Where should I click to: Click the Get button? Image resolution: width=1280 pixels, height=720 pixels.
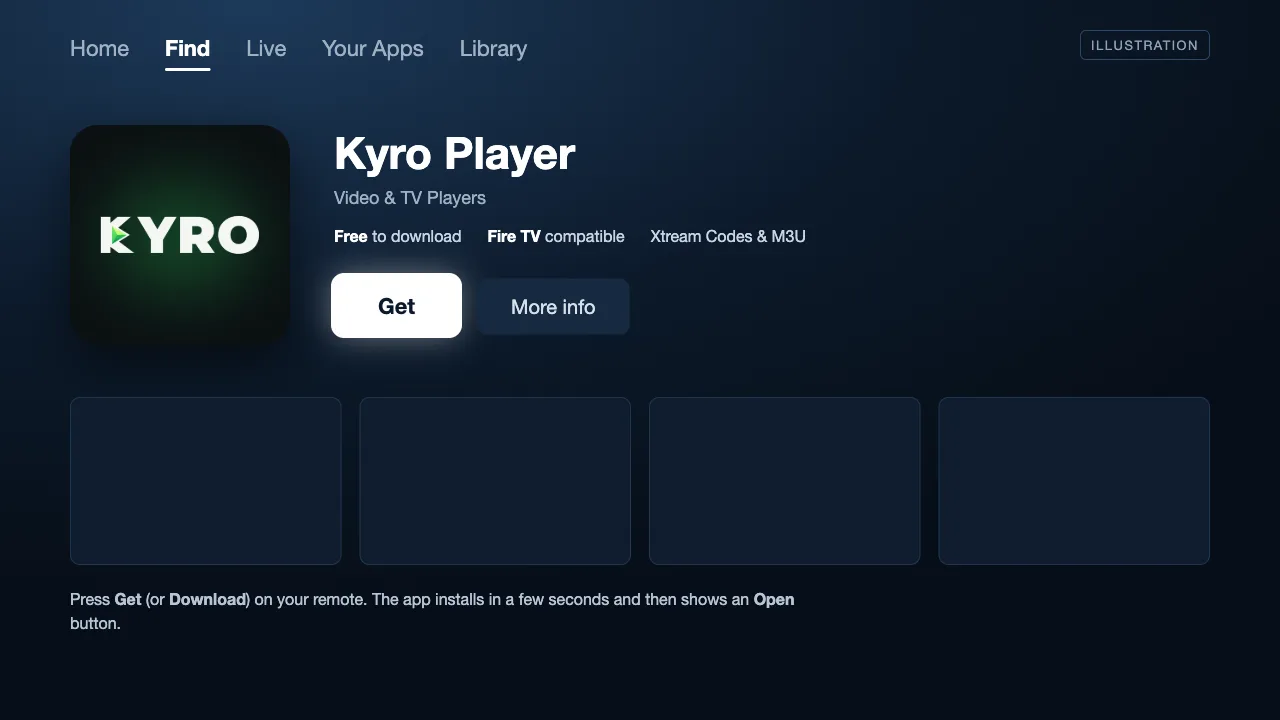point(396,306)
